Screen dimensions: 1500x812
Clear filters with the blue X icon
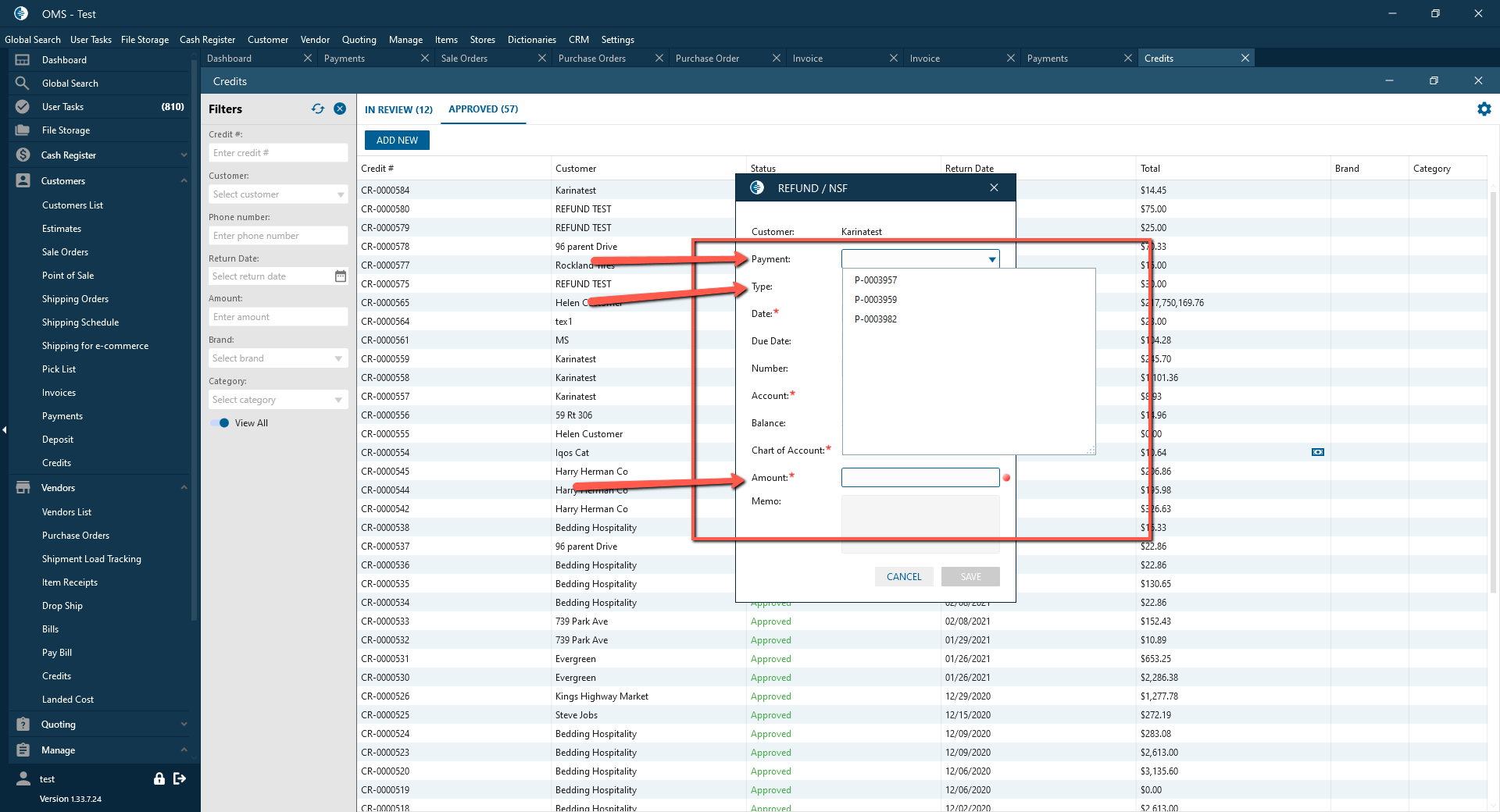pos(340,109)
